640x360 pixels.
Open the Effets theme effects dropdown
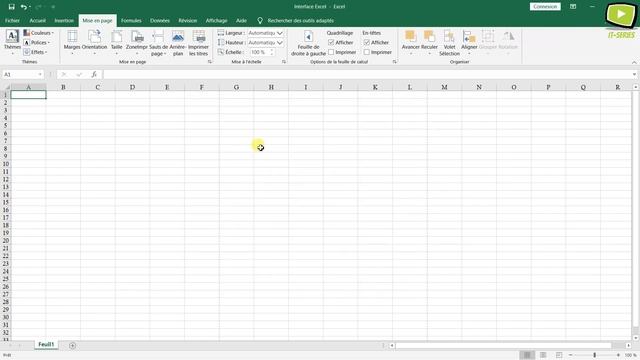click(x=36, y=52)
